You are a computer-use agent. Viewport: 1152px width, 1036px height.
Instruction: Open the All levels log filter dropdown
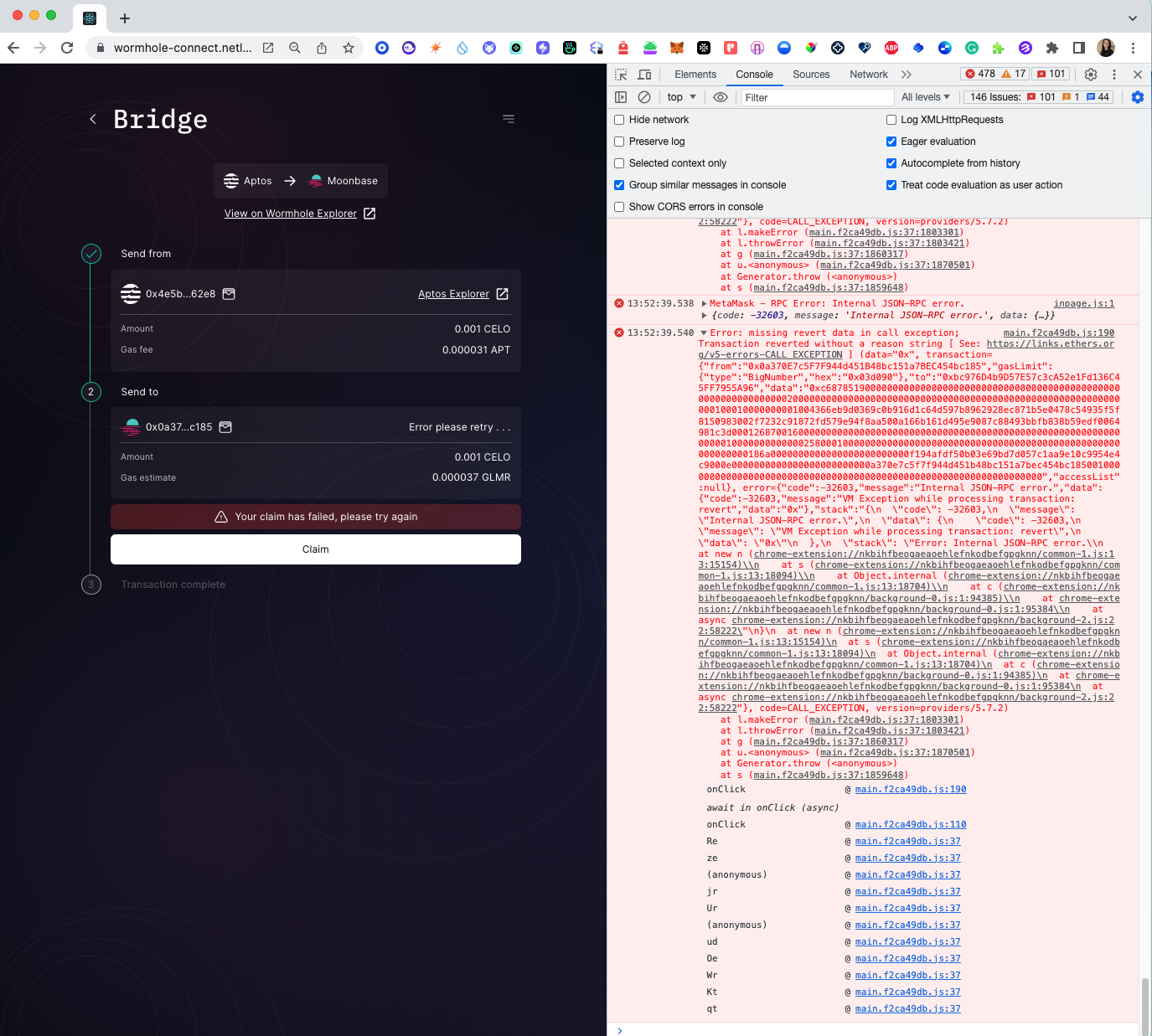click(924, 97)
